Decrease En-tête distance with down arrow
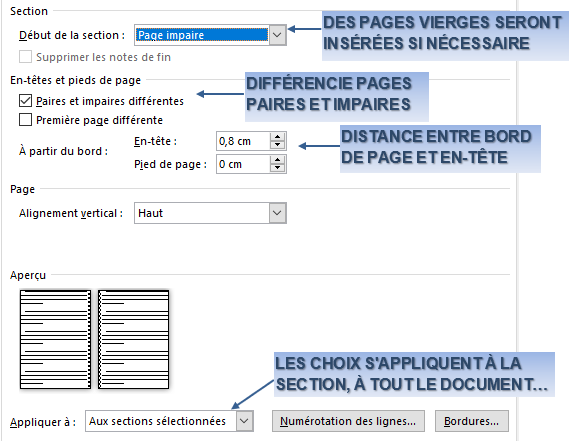The width and height of the screenshot is (573, 441). tap(278, 145)
